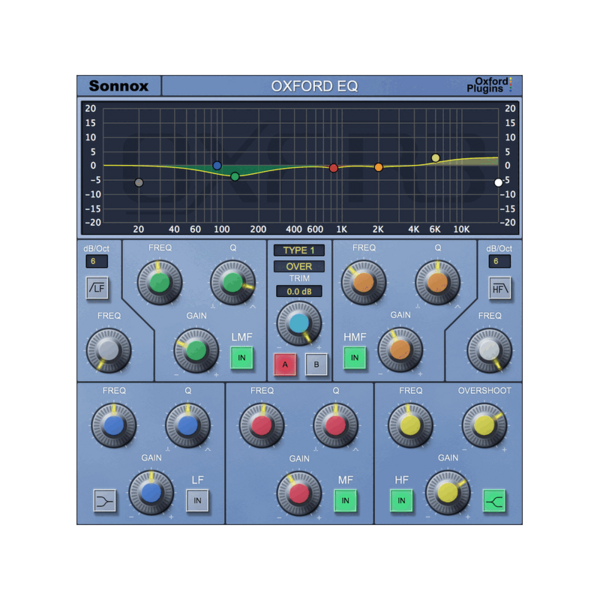Image resolution: width=600 pixels, height=600 pixels.
Task: Click the red MF Q knob
Action: click(x=336, y=426)
